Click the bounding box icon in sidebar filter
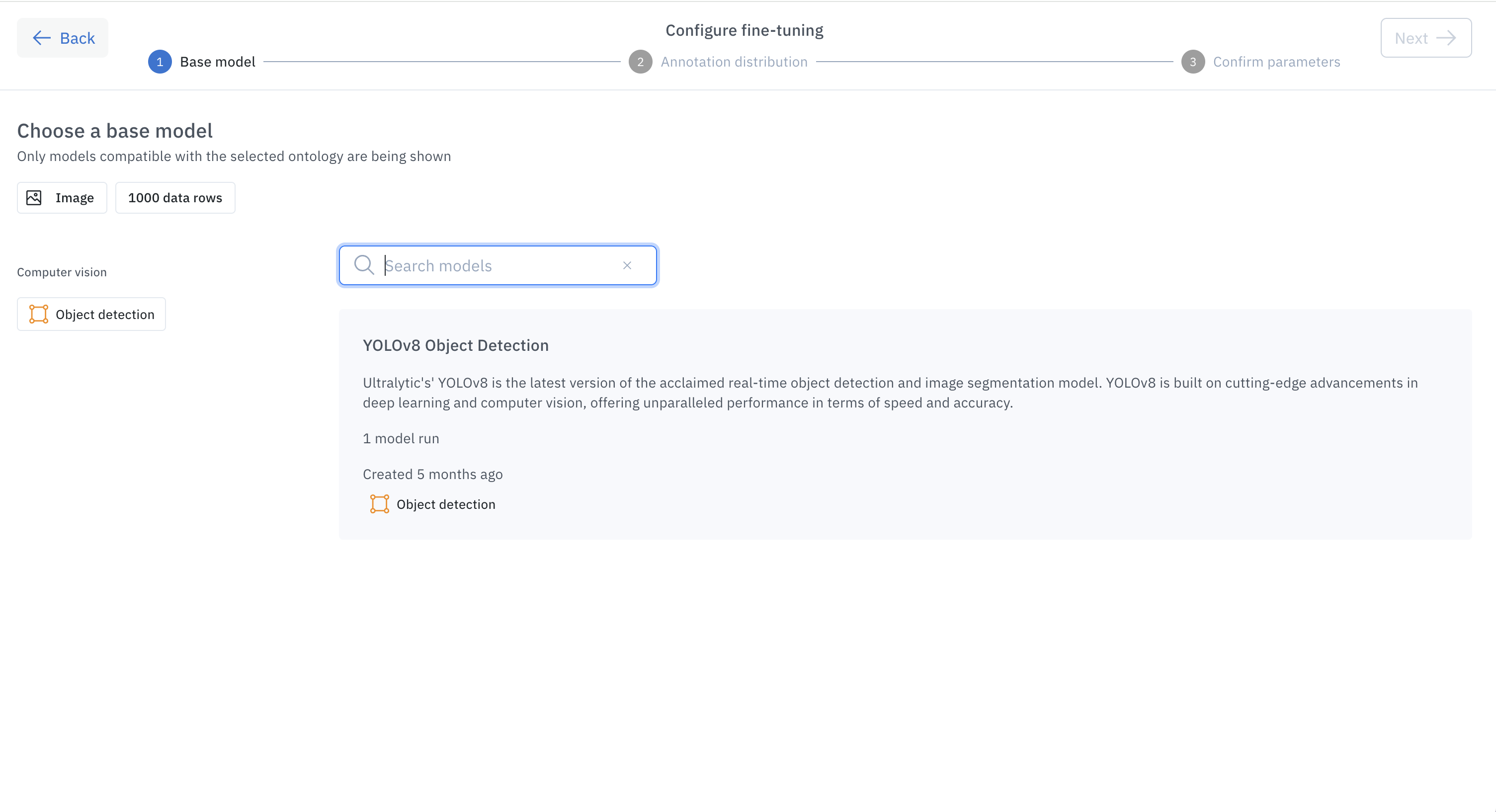 39,314
